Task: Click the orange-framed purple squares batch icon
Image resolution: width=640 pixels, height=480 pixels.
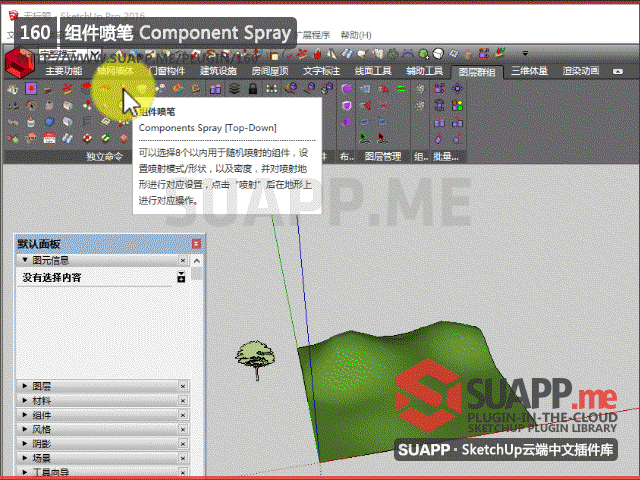Action: tap(439, 88)
